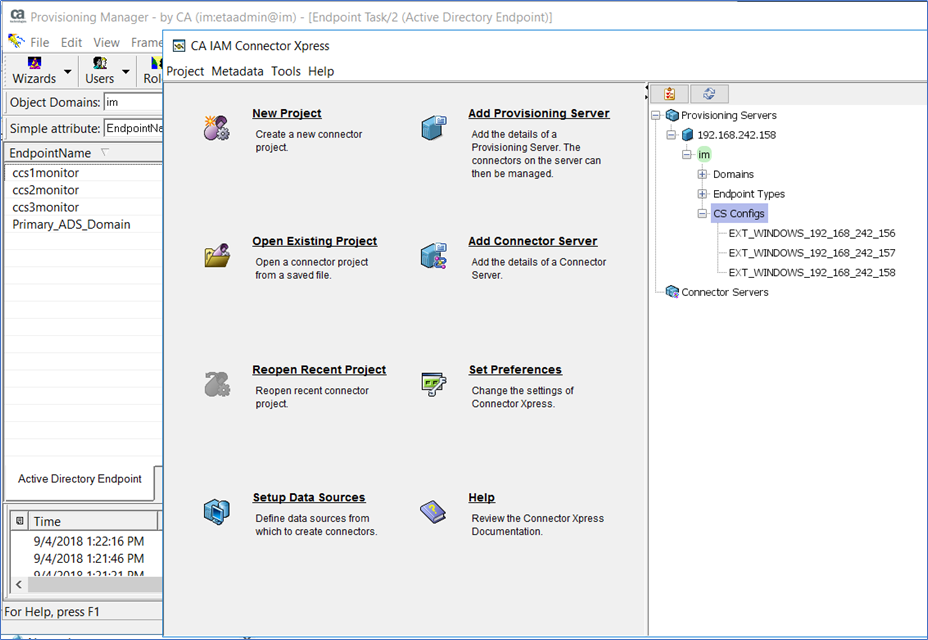Select the Domains tree item label
928x640 pixels.
[733, 174]
